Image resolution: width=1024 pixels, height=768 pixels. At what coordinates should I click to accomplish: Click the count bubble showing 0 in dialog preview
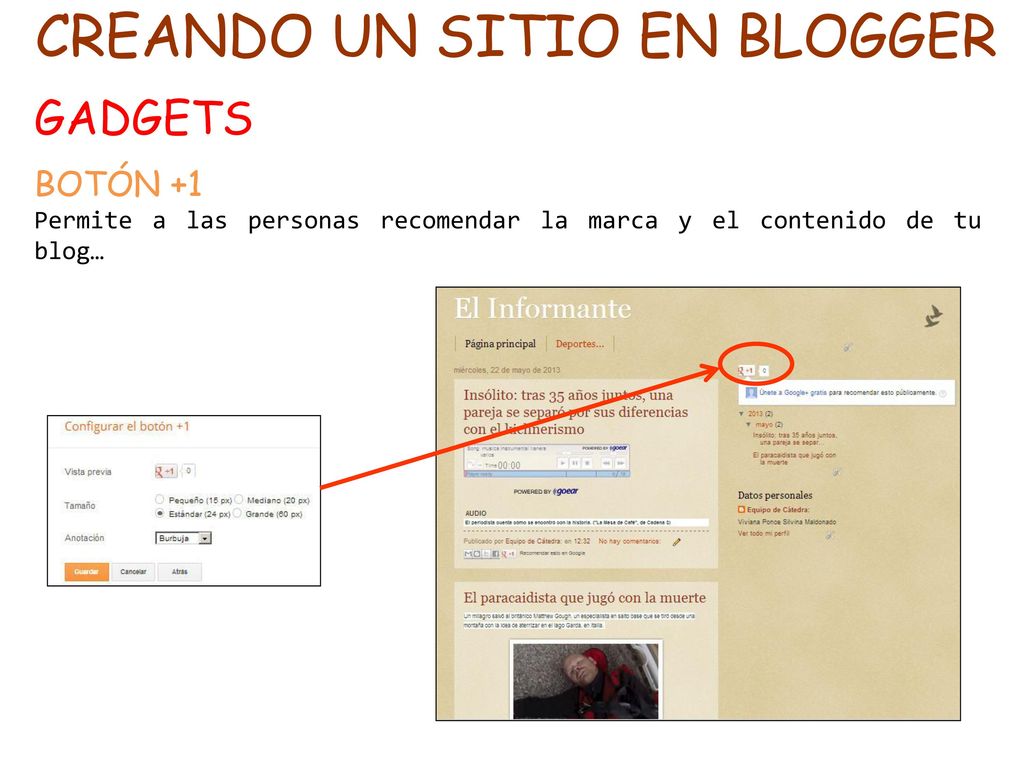tap(188, 470)
